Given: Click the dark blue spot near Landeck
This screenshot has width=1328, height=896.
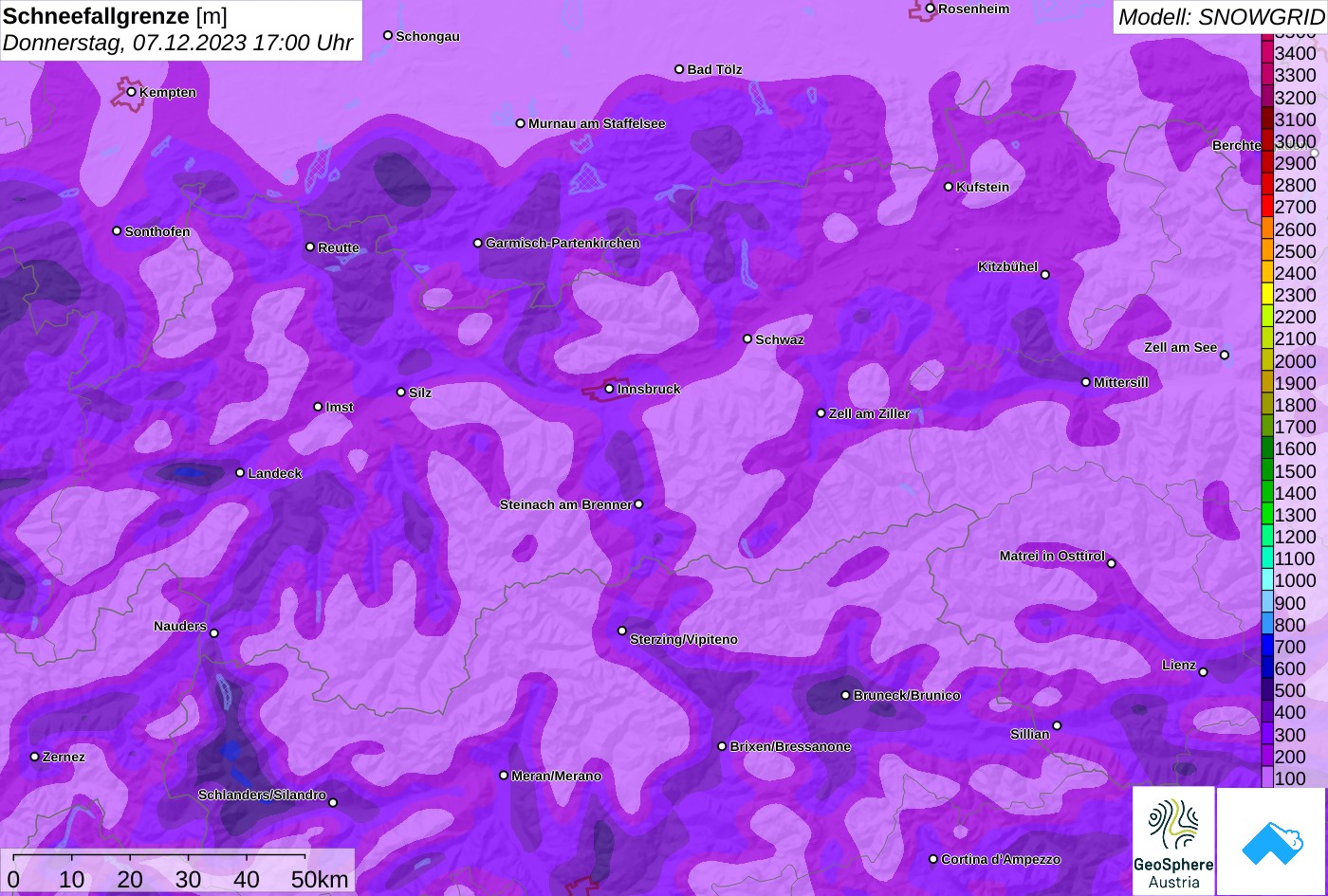Looking at the screenshot, I should (x=188, y=472).
